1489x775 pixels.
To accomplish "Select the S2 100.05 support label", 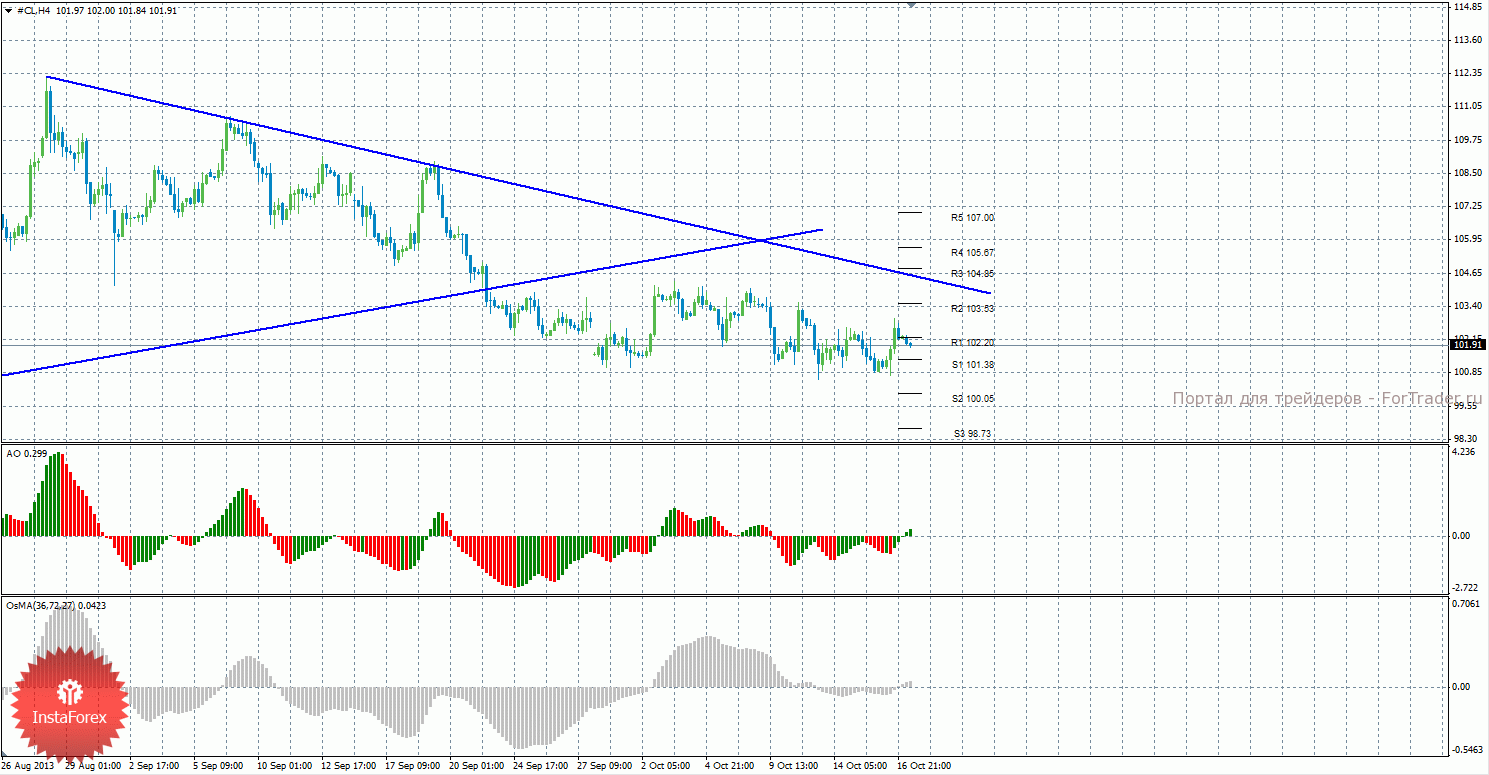I will 972,399.
